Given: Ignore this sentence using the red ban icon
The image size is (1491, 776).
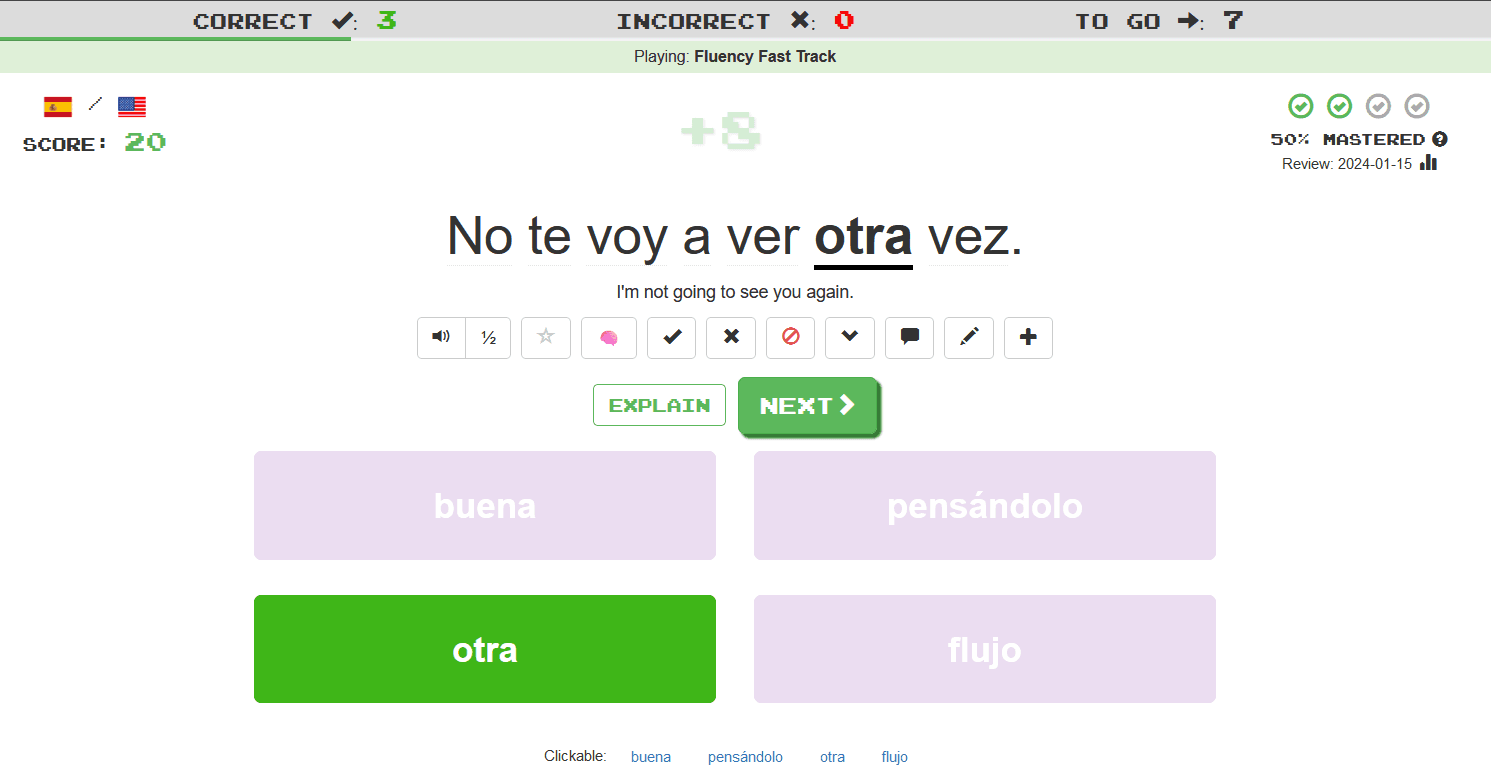Looking at the screenshot, I should tap(790, 338).
